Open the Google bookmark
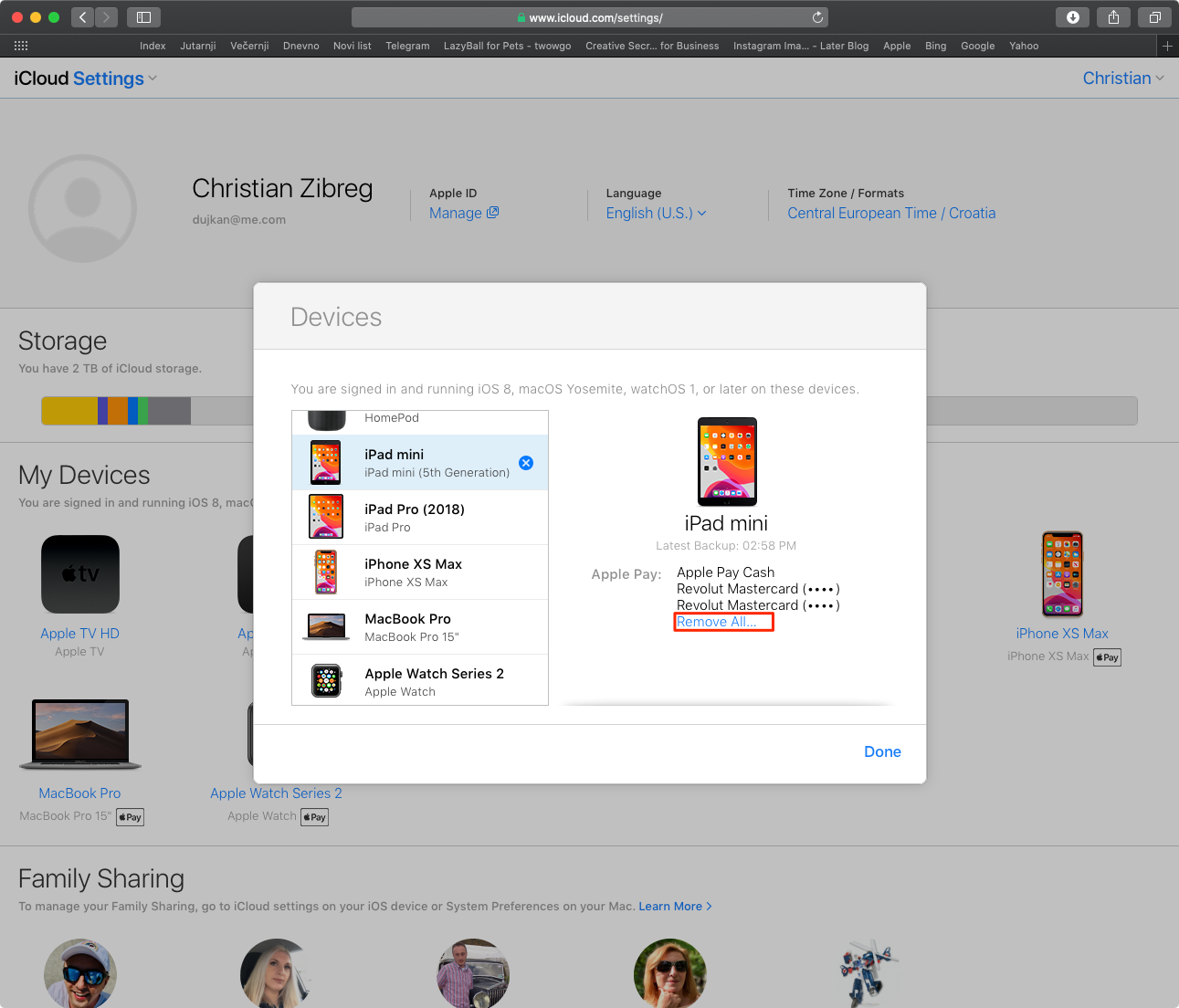Viewport: 1179px width, 1008px height. (977, 46)
